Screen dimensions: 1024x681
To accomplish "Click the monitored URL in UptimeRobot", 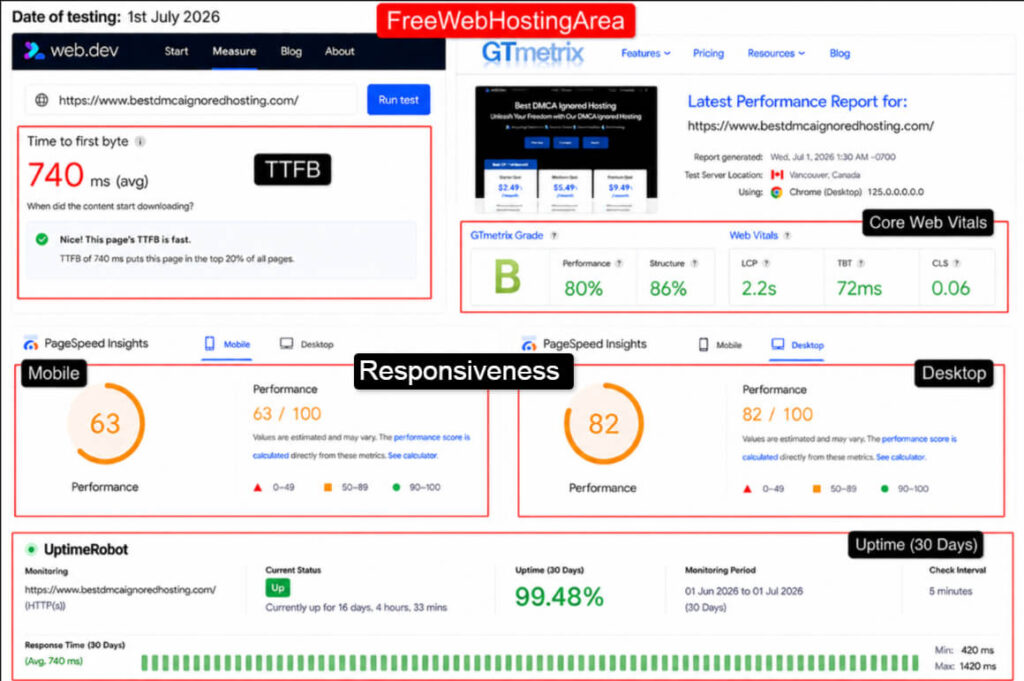I will tap(120, 590).
